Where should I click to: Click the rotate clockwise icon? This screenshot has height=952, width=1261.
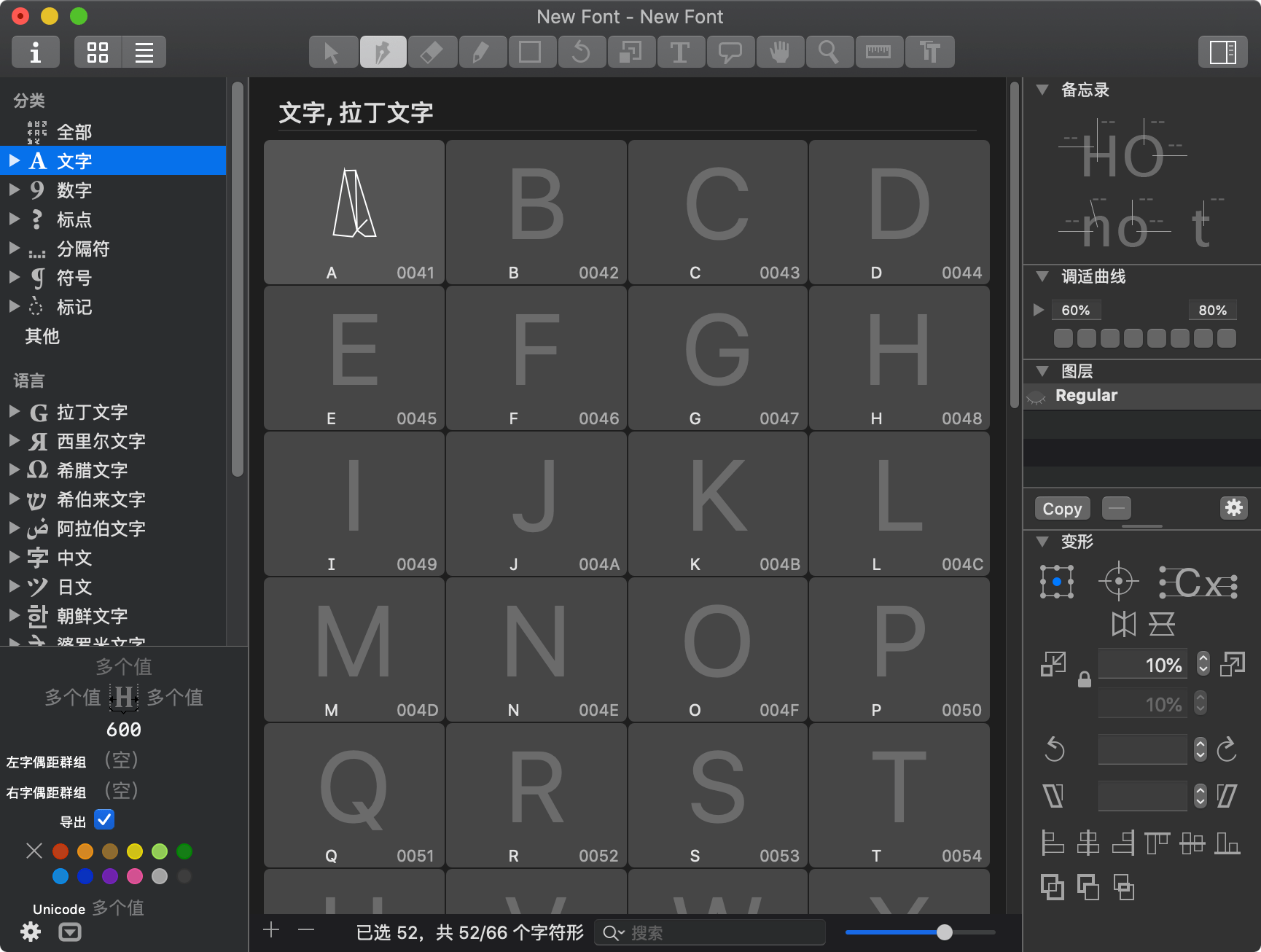[1227, 749]
